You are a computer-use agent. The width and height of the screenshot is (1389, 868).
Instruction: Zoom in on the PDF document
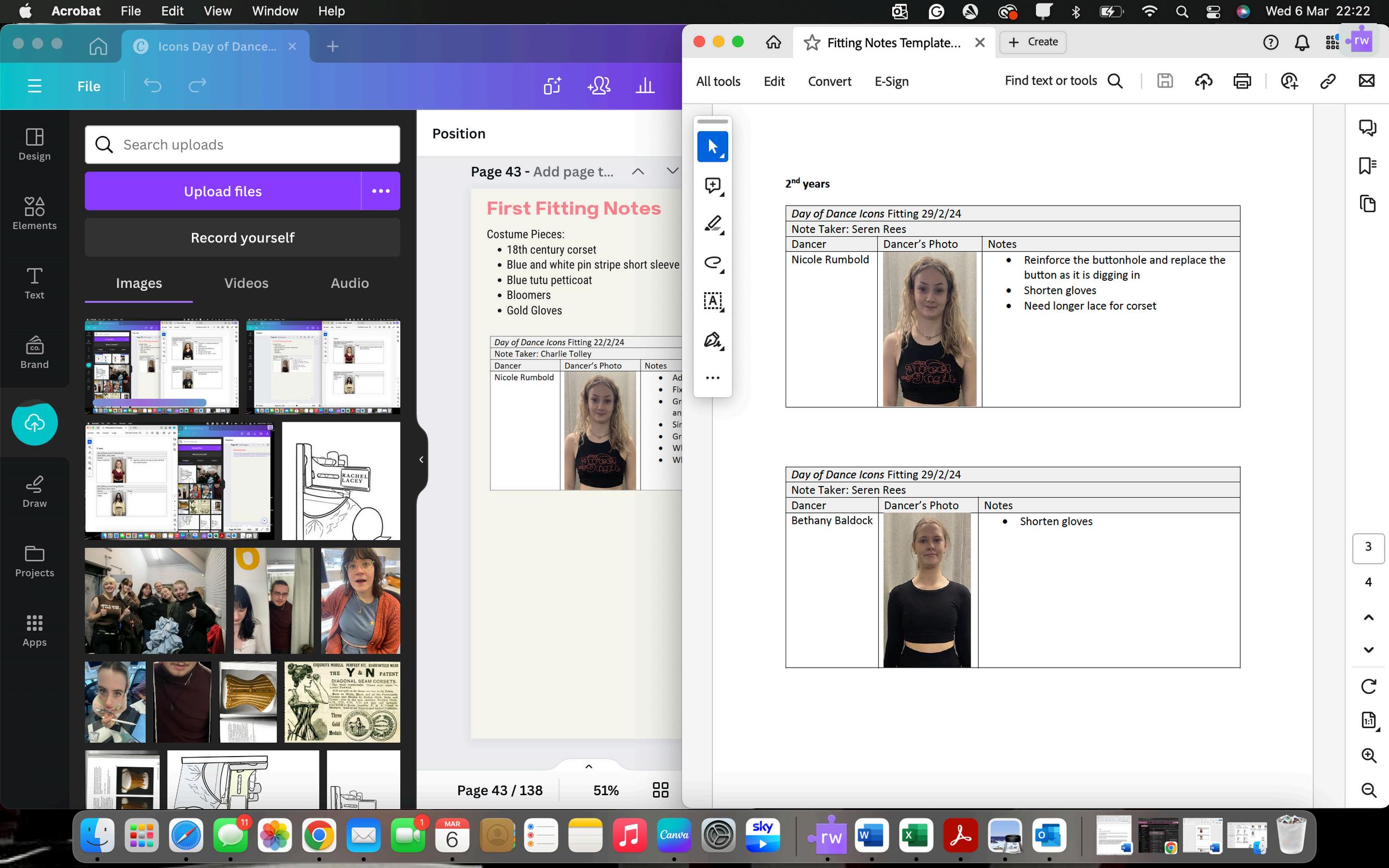1368,755
